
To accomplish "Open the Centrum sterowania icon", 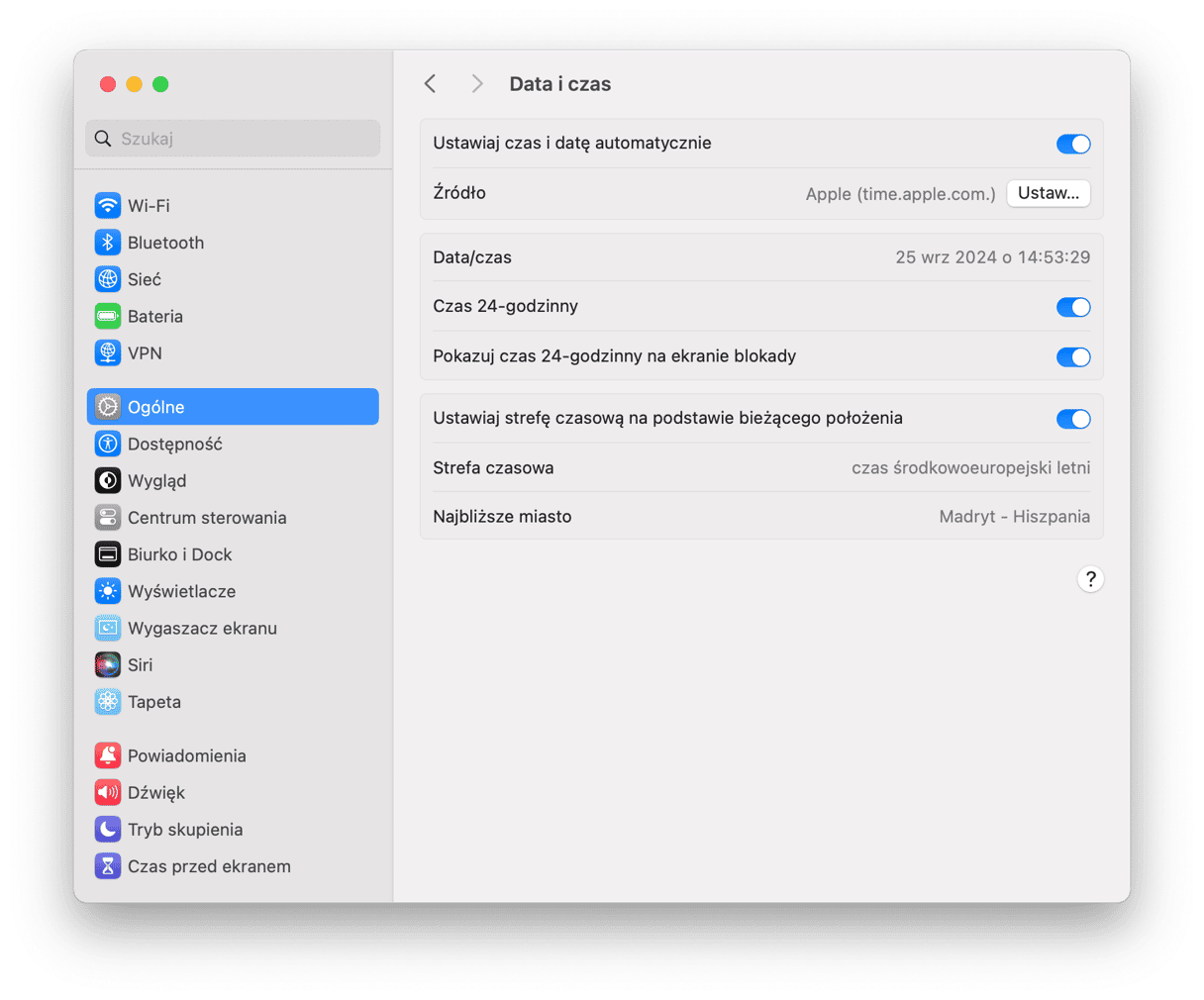I will tap(108, 518).
